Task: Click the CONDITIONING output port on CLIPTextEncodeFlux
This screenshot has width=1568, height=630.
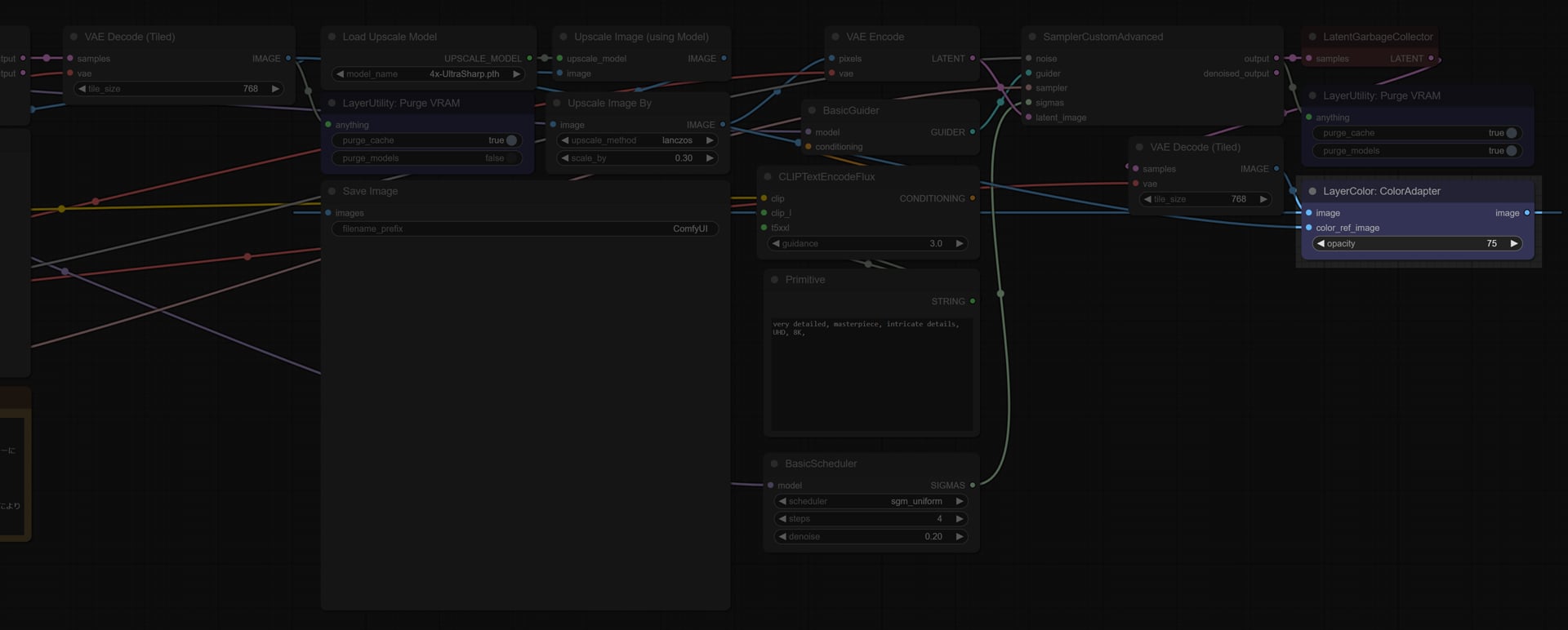Action: (x=972, y=197)
